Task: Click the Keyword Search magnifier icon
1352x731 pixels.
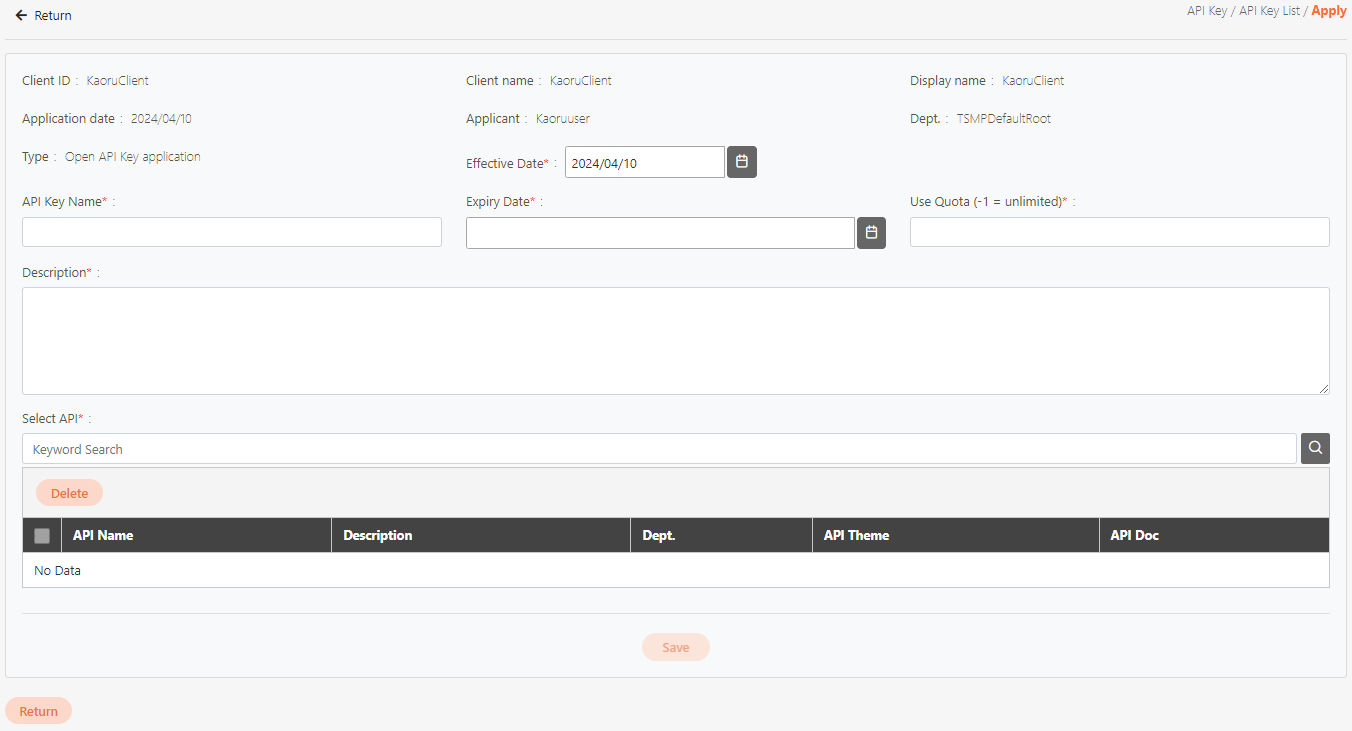Action: coord(1315,449)
